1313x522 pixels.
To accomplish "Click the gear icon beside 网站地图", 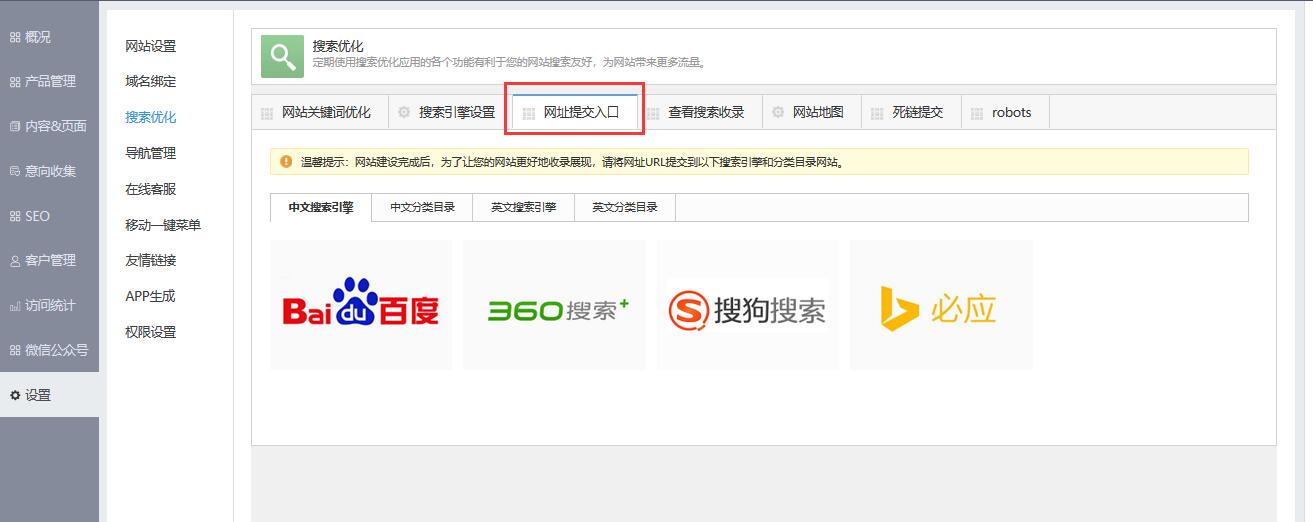I will 778,112.
